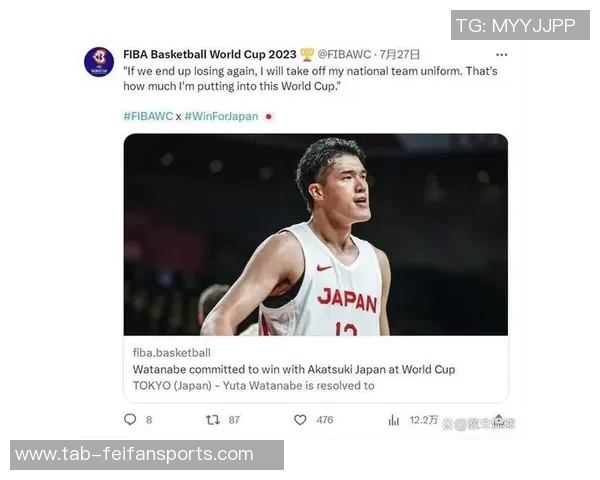The image size is (600, 480).
Task: Open the #WinForJapan hashtag
Action: pyautogui.click(x=221, y=116)
